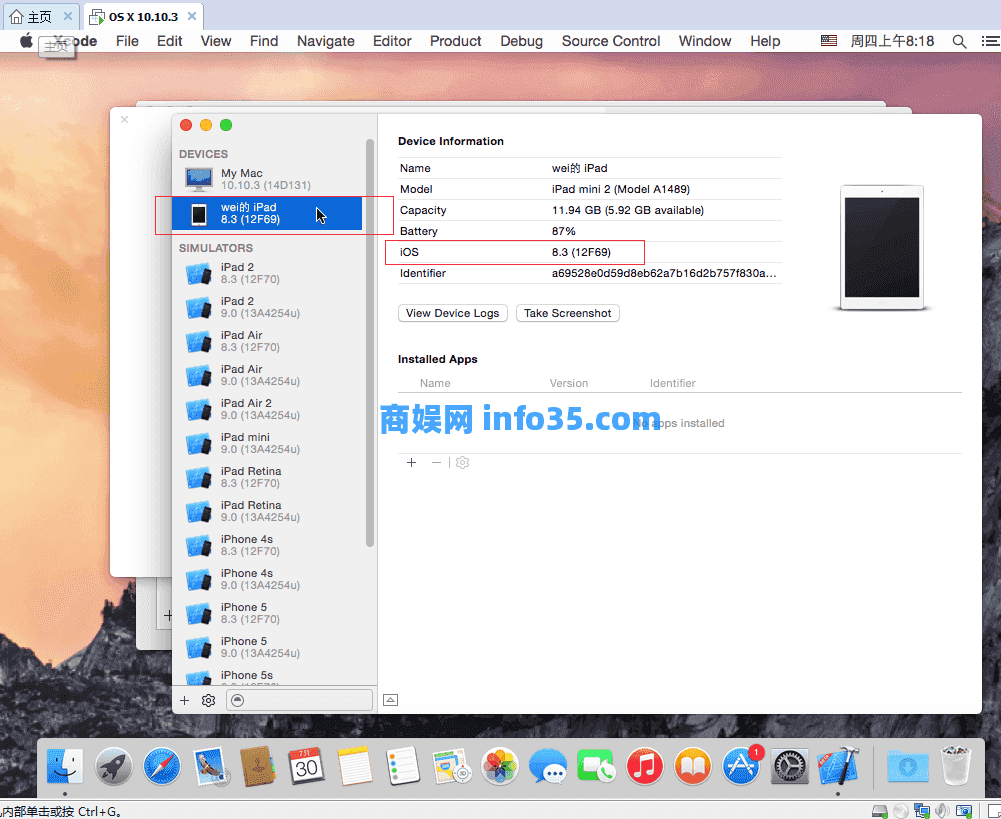The image size is (1001, 819).
Task: Open the Maps app in the Dock
Action: click(x=451, y=766)
